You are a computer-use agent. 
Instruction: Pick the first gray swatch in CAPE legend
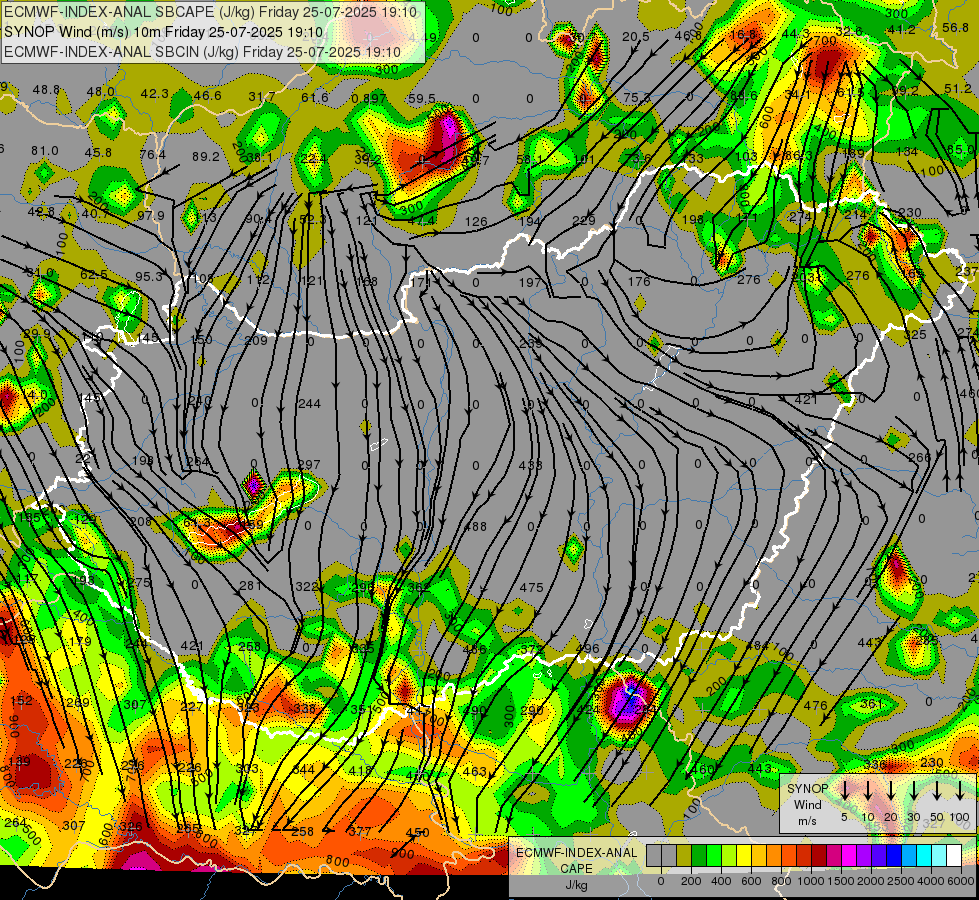pos(654,855)
